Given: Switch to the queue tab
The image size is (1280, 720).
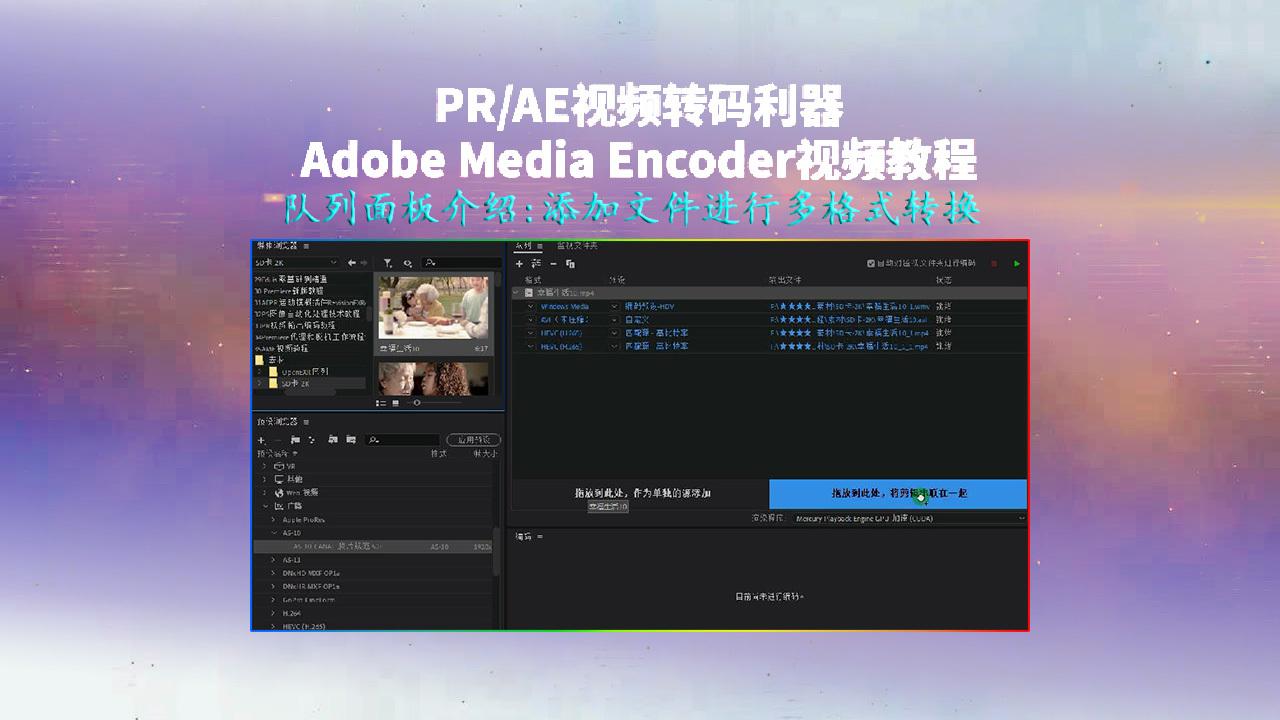Looking at the screenshot, I should click(524, 245).
